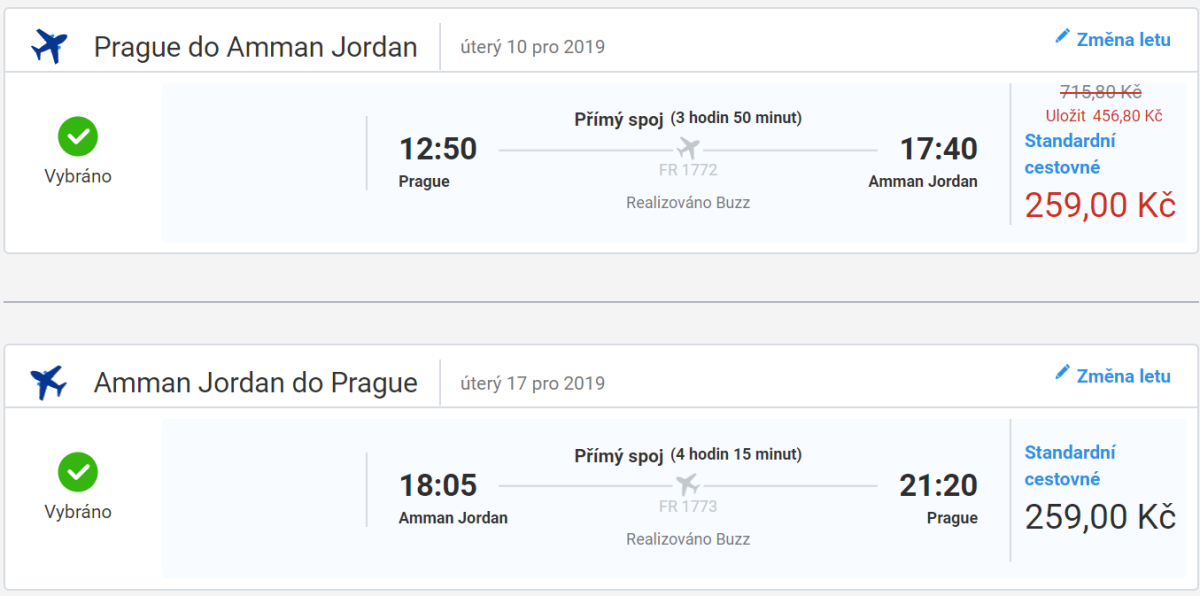Click the date úterý 17 pro 2019
This screenshot has width=1200, height=596.
click(x=532, y=383)
